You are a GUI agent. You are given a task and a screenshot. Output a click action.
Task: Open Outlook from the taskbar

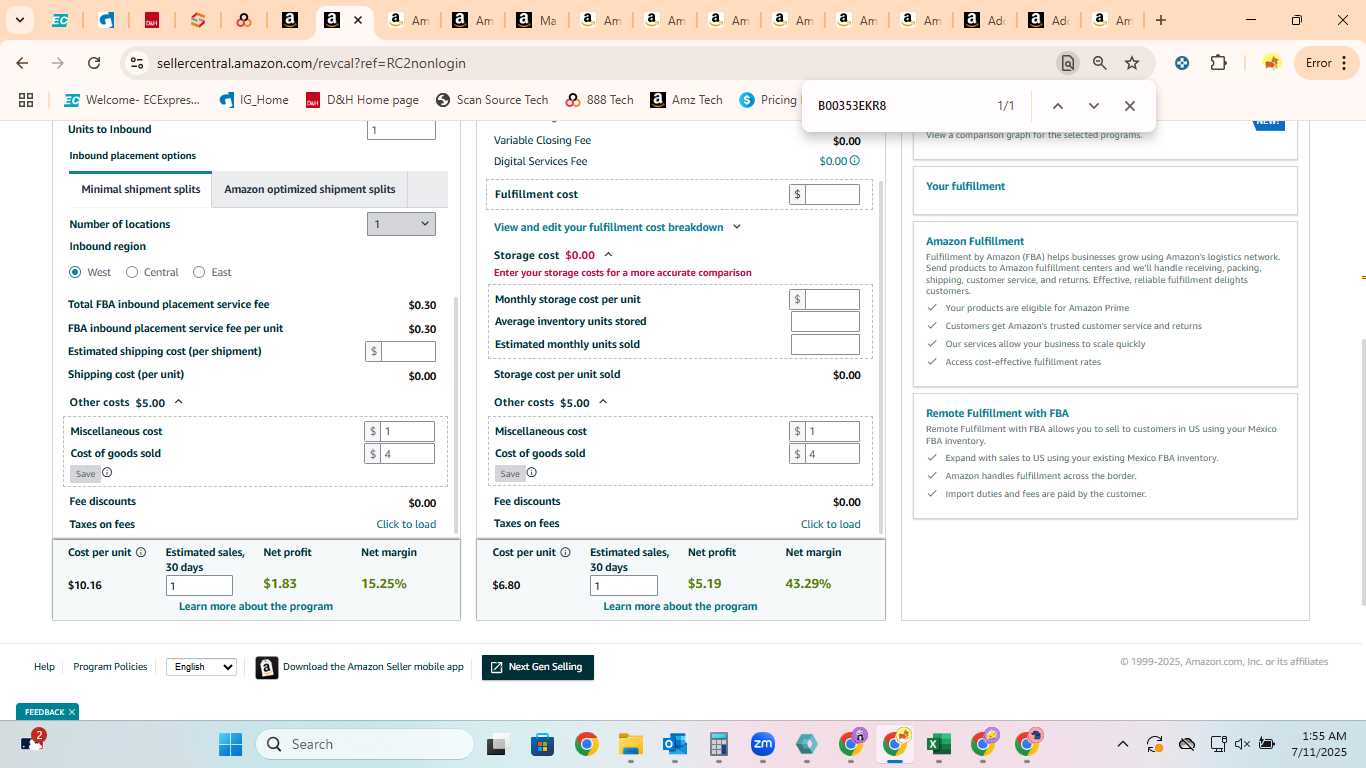[x=674, y=744]
